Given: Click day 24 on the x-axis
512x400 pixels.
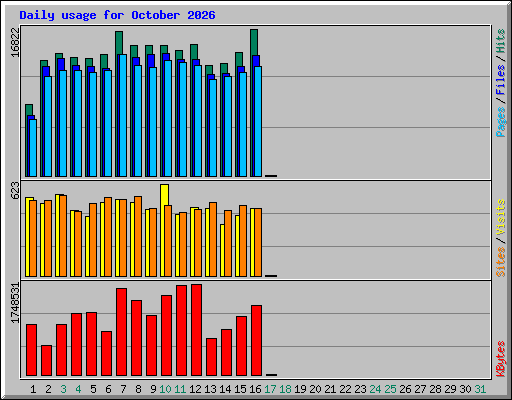Looking at the screenshot, I should (x=375, y=389).
